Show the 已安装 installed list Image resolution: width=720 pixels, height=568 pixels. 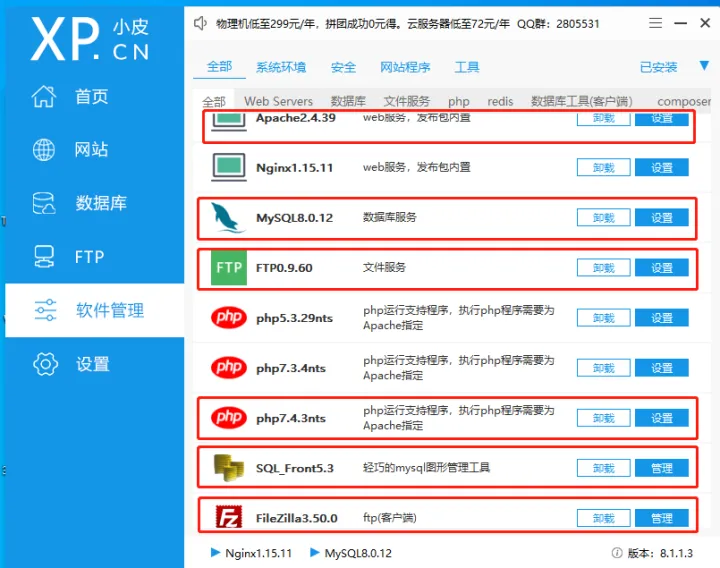(x=658, y=67)
